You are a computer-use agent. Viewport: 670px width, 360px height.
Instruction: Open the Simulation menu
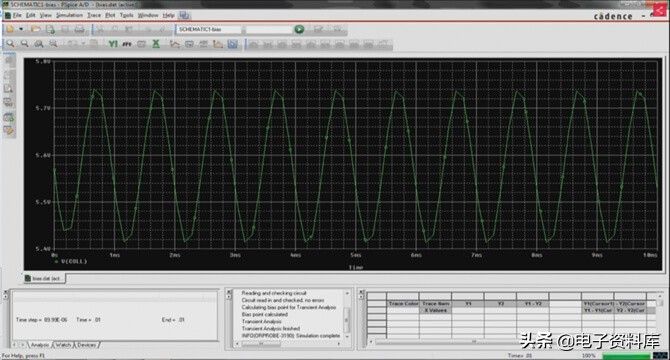[x=69, y=15]
